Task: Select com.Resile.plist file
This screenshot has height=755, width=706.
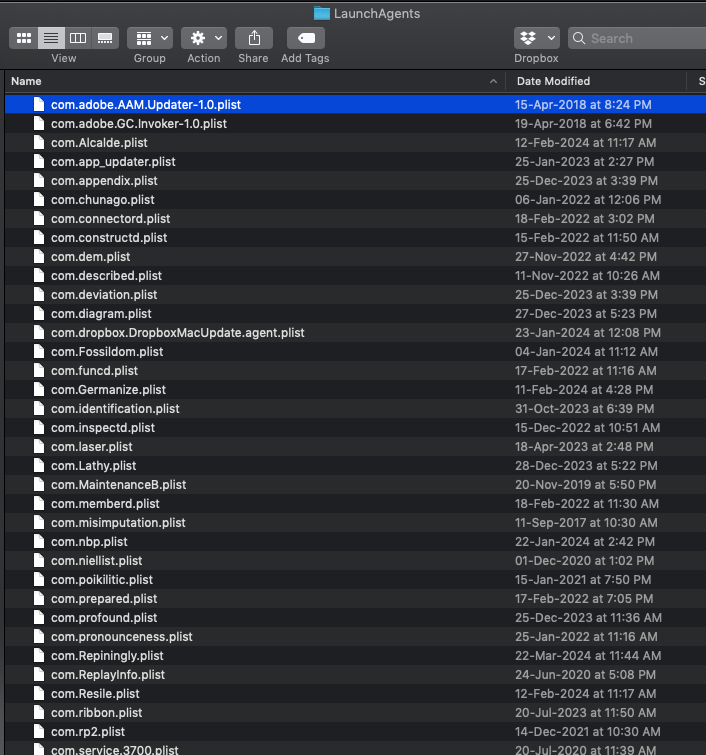Action: [355, 694]
